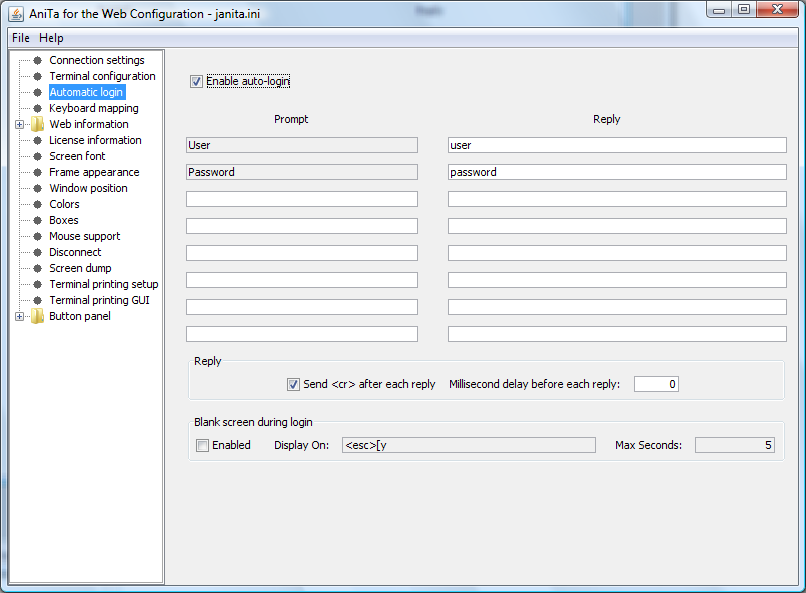Click the Reply field containing user
This screenshot has width=806, height=593.
click(x=617, y=145)
